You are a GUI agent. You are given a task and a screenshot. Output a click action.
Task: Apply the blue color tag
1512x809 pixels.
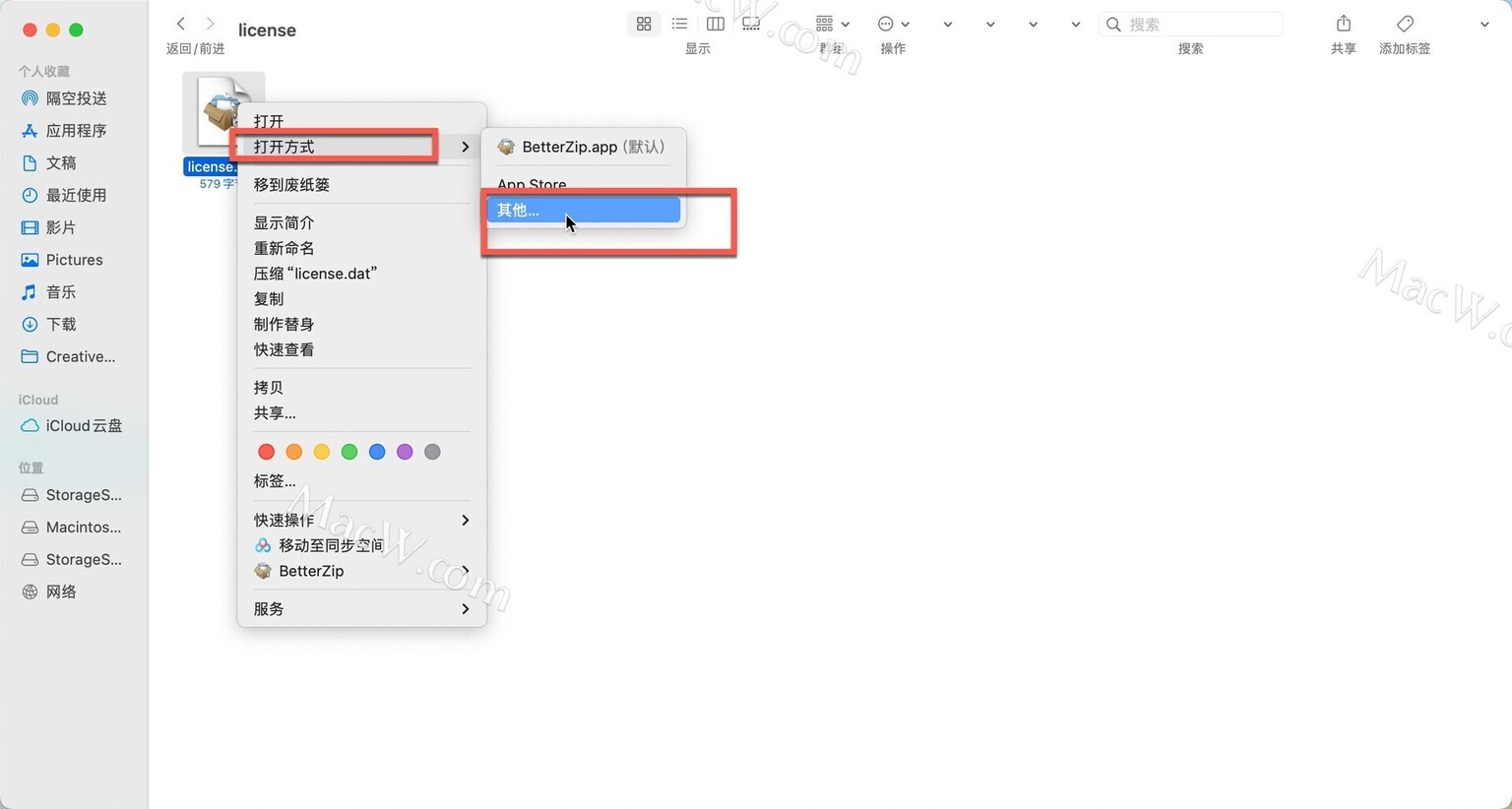point(376,452)
